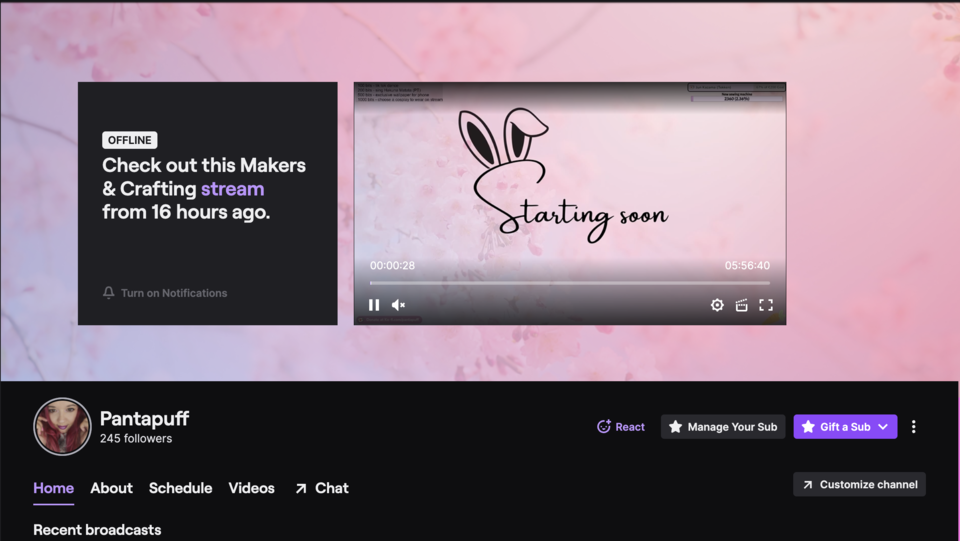Seek using the video progress bar
Screen dimensions: 960x541
pos(570,283)
